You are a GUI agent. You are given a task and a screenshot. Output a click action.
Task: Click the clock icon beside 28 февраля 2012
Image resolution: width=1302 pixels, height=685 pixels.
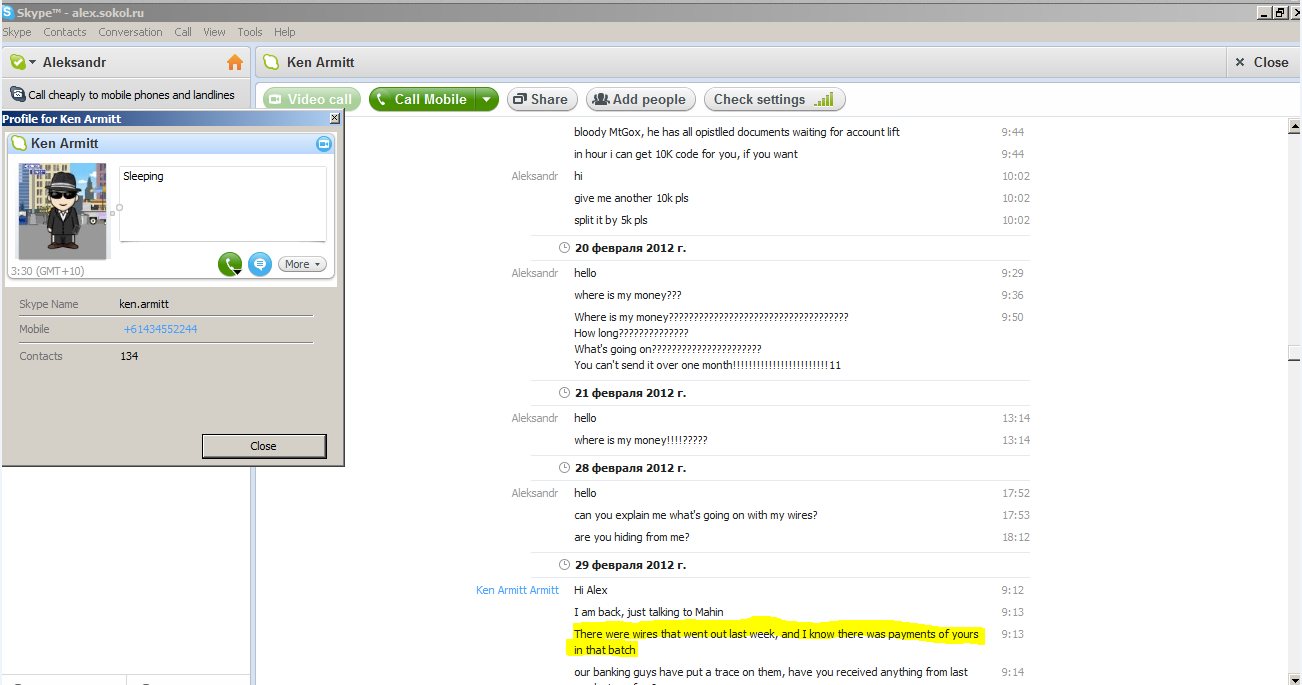(564, 468)
